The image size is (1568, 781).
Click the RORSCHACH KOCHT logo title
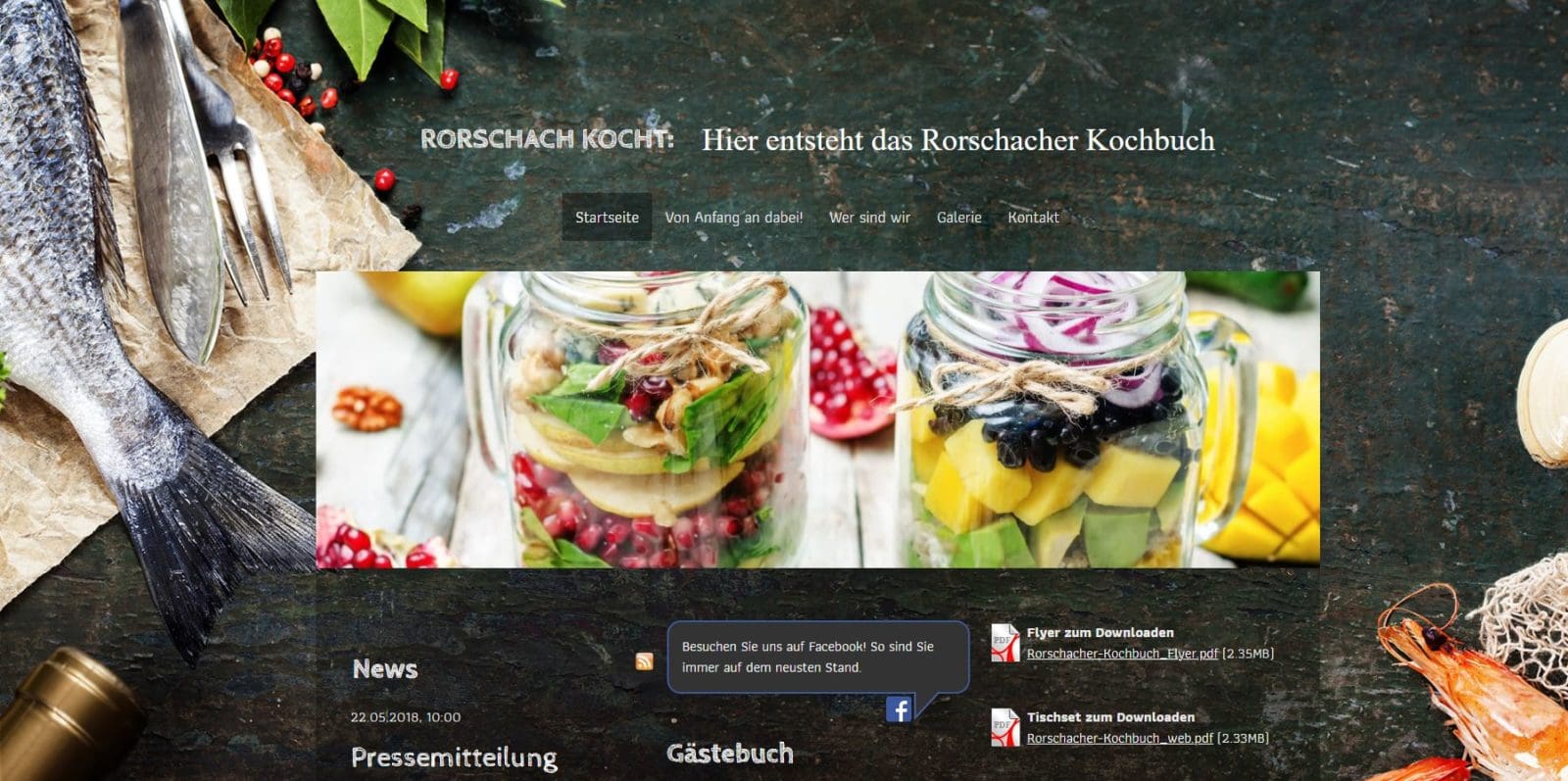click(547, 139)
